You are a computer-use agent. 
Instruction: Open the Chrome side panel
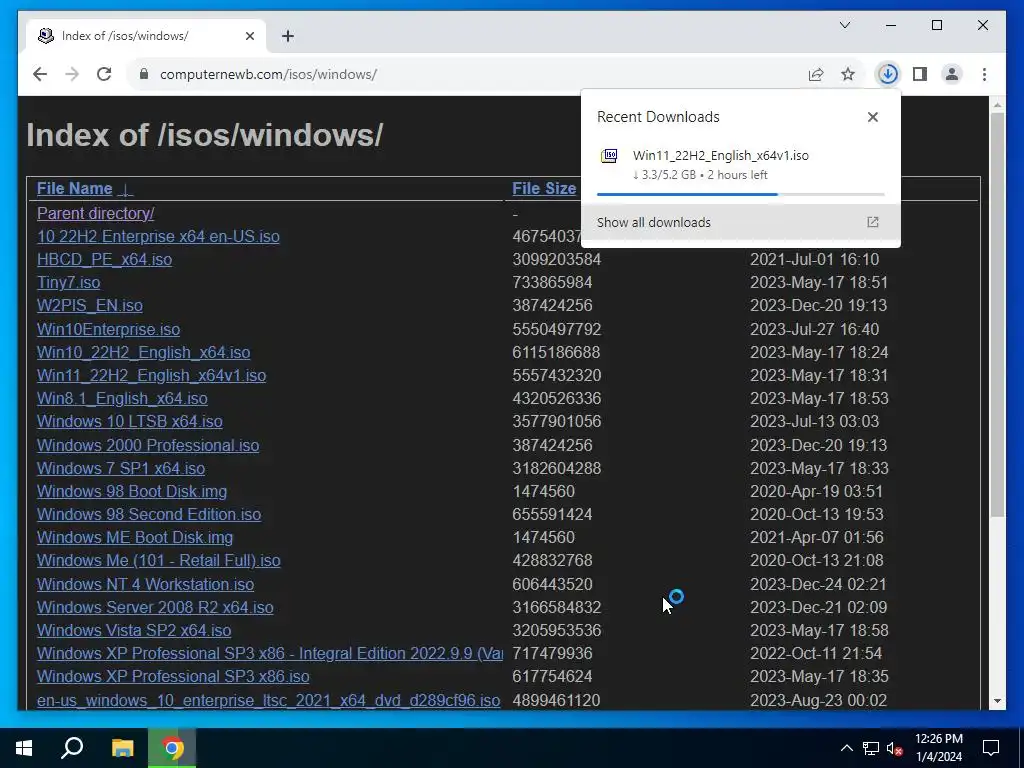coord(920,74)
